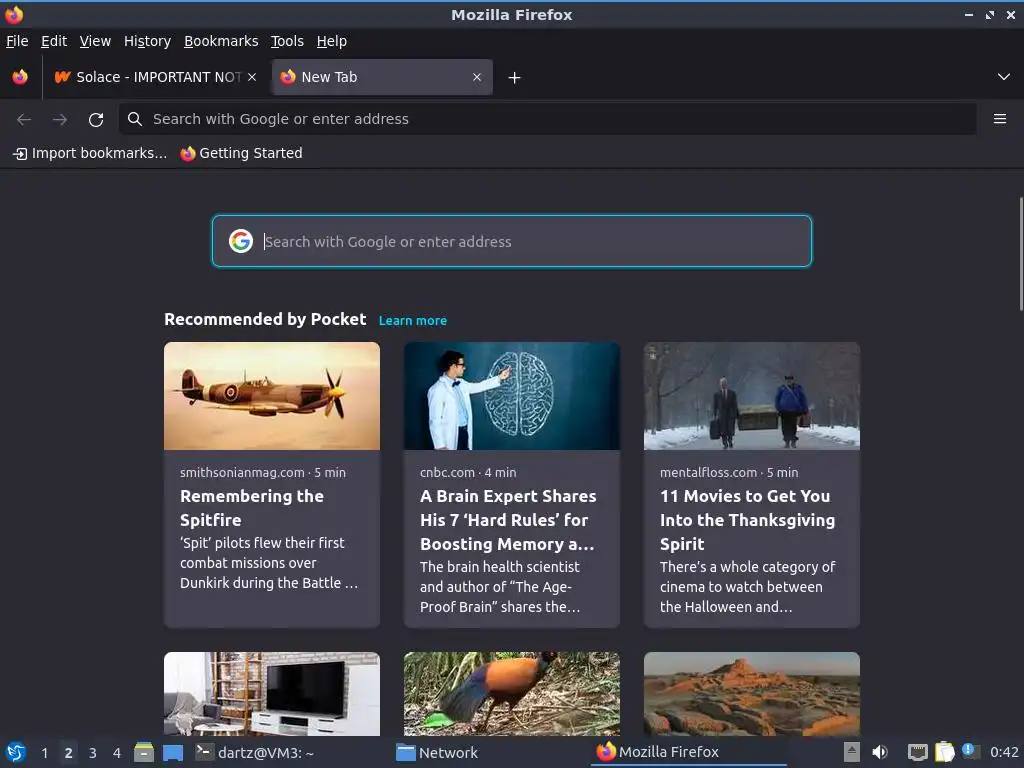Open the file manager launcher icon in taskbar
Image resolution: width=1024 pixels, height=768 pixels.
[144, 752]
